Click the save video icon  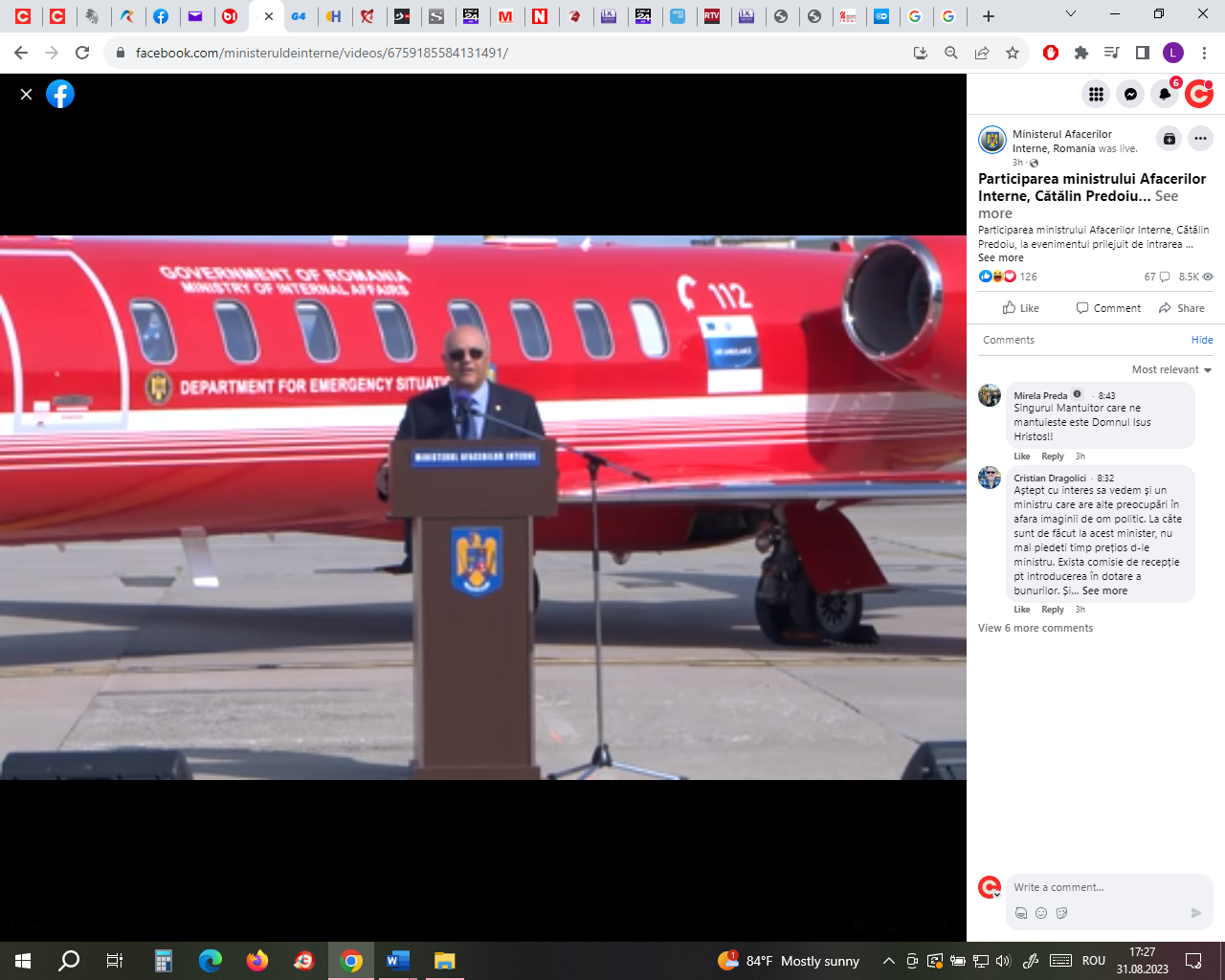1169,139
